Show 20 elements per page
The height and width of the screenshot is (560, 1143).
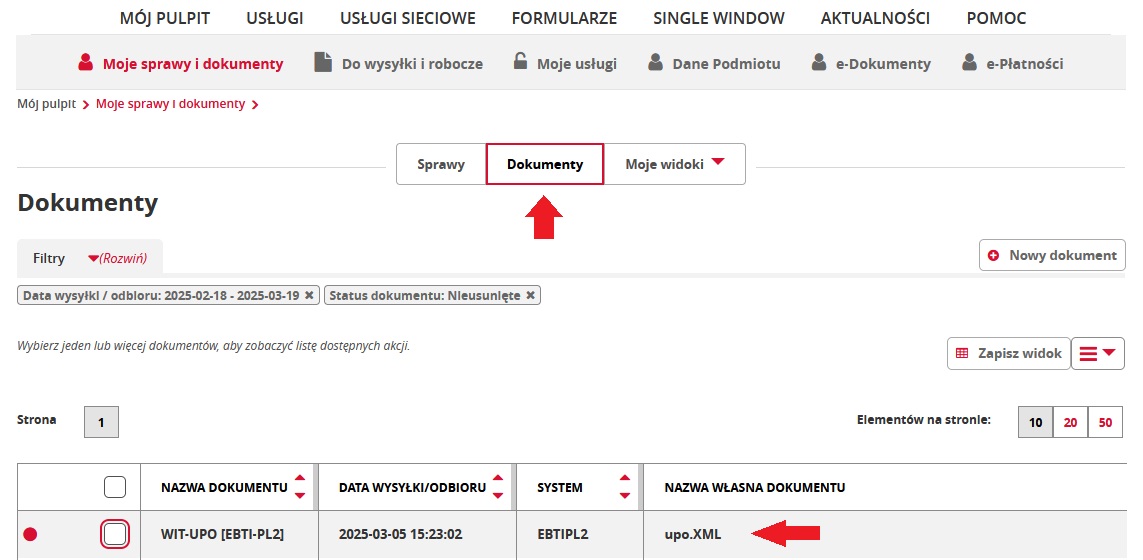click(1070, 422)
